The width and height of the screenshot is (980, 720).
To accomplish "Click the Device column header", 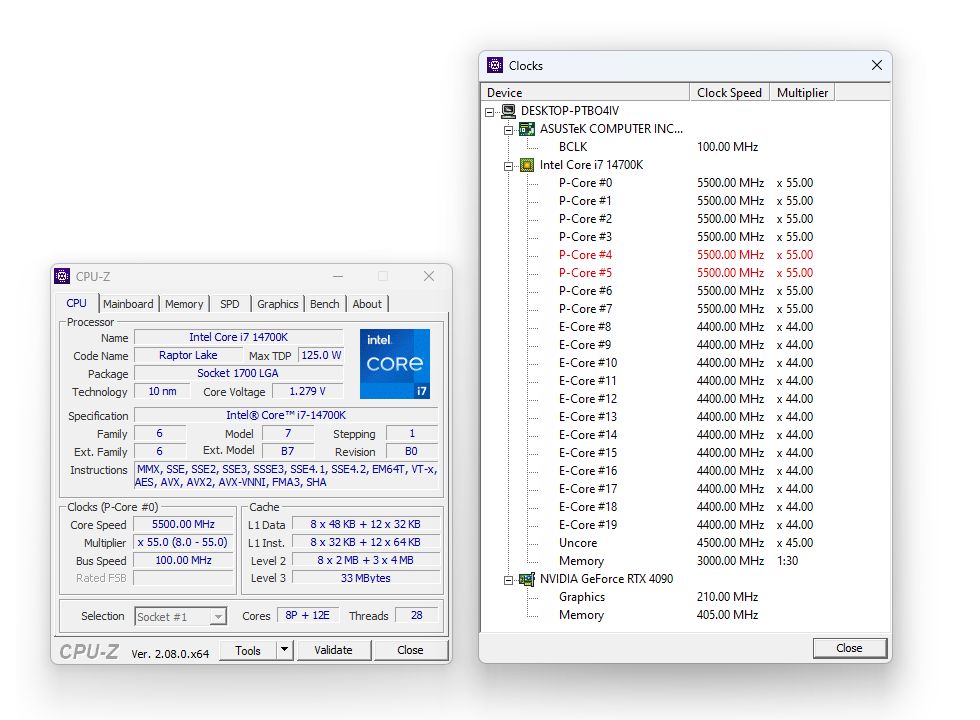I will (x=586, y=92).
